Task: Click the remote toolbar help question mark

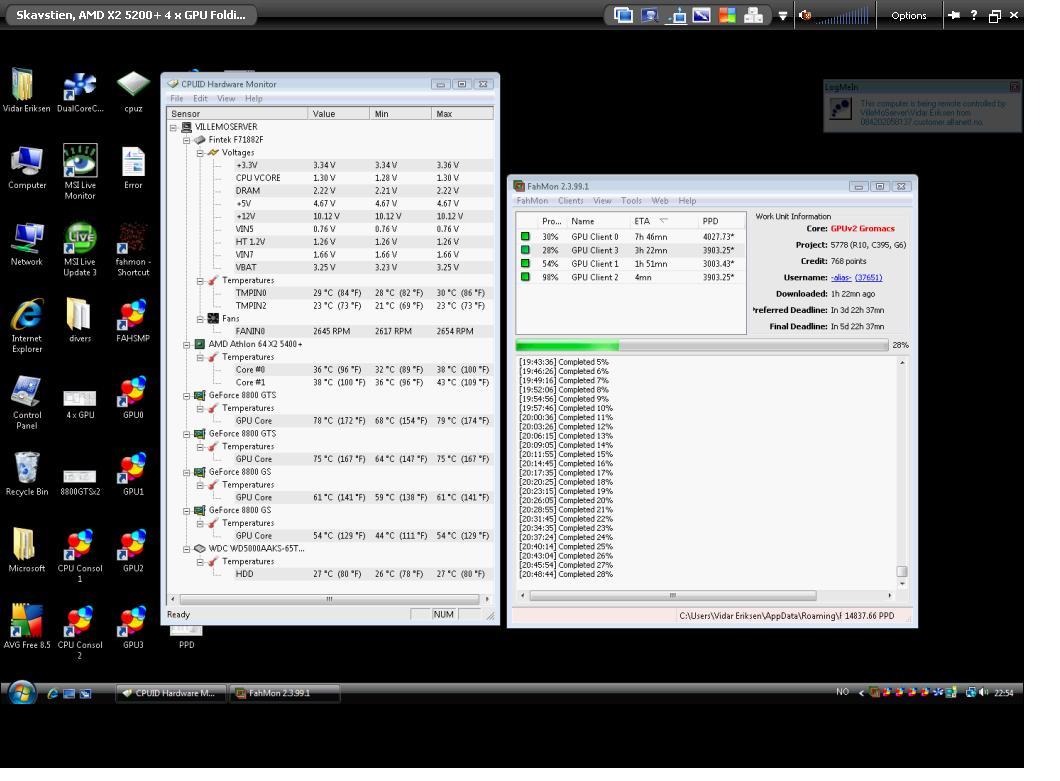Action: pos(973,15)
